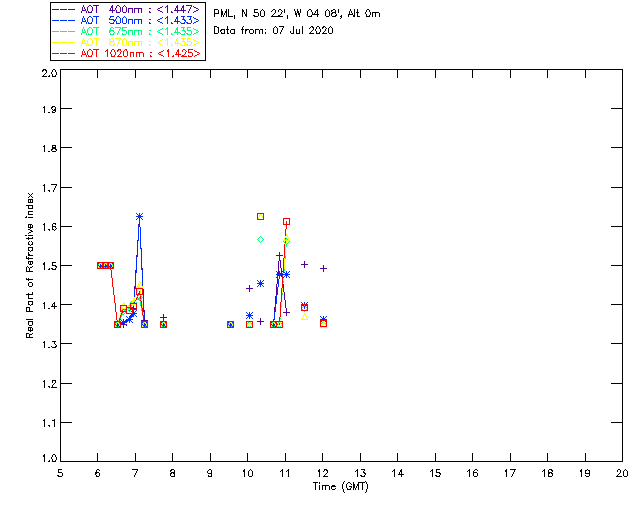The width and height of the screenshot is (640, 512).
Task: Click the blue asterisk peak near 7 GMT
Action: tap(140, 216)
